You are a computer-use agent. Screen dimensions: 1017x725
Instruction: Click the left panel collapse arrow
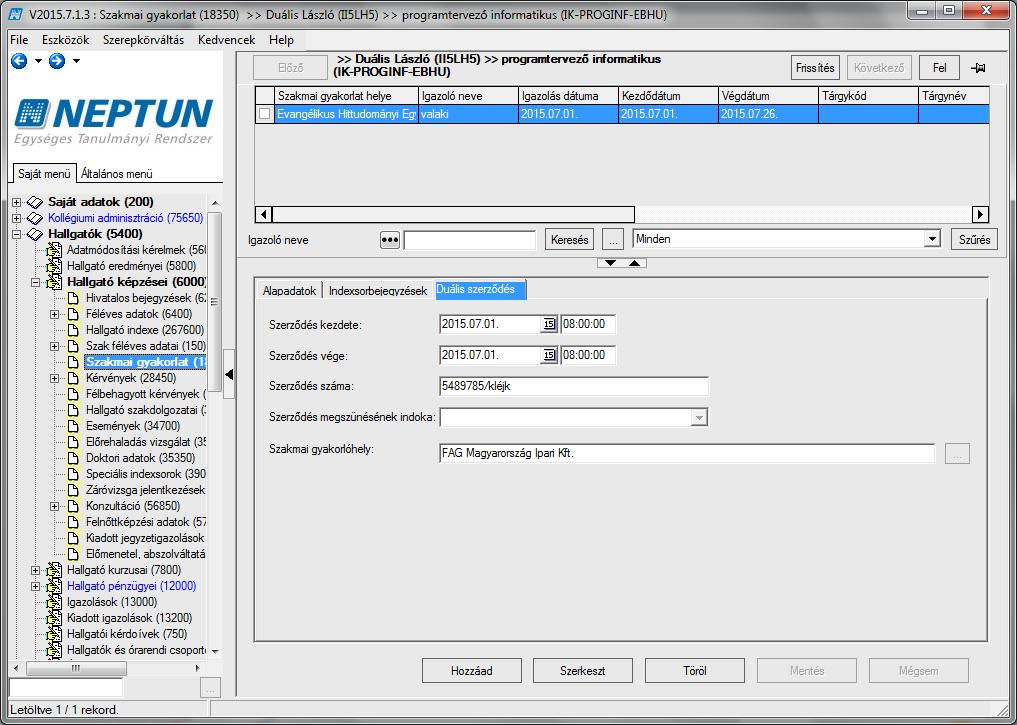point(229,374)
